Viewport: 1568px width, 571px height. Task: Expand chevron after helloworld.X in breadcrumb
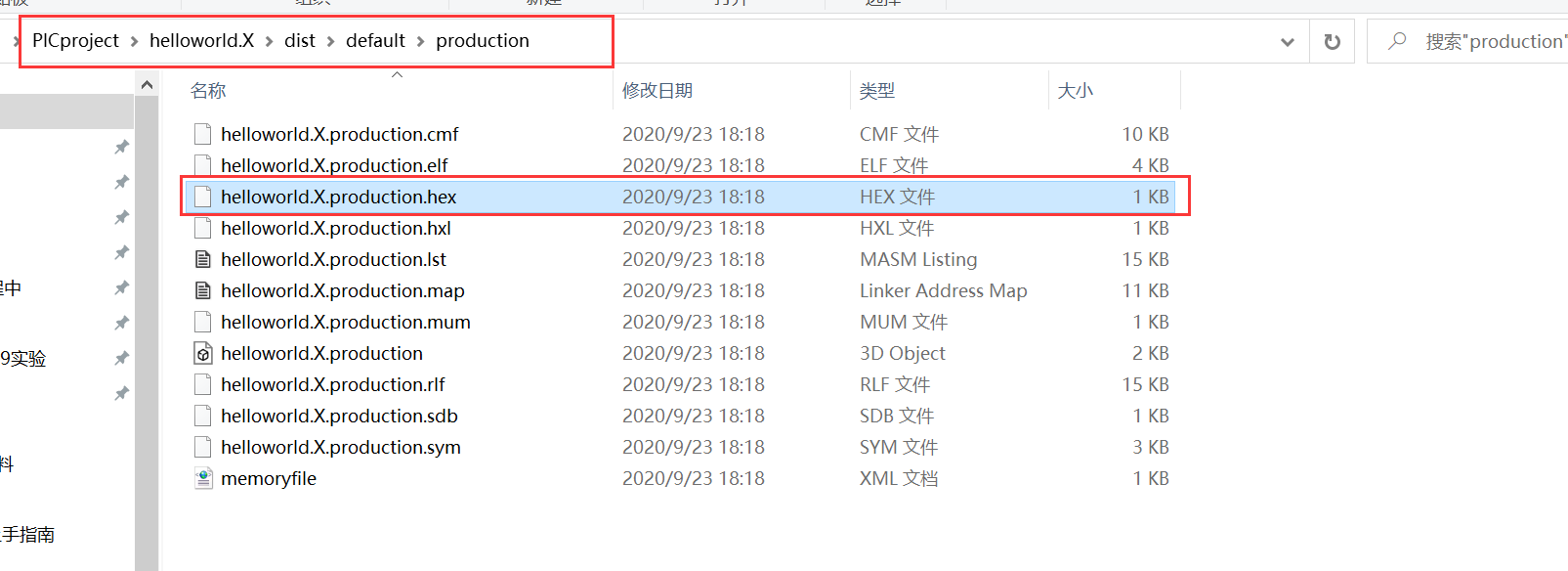269,41
